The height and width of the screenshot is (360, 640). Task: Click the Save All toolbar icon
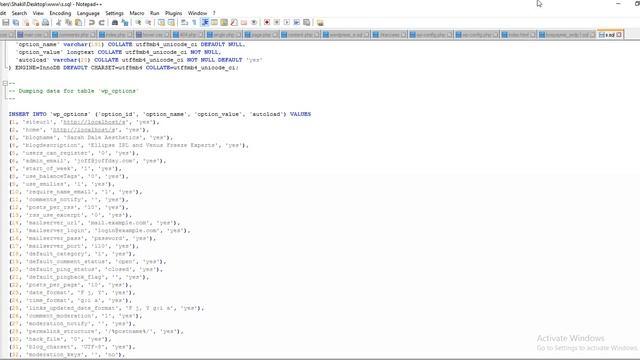16,22
